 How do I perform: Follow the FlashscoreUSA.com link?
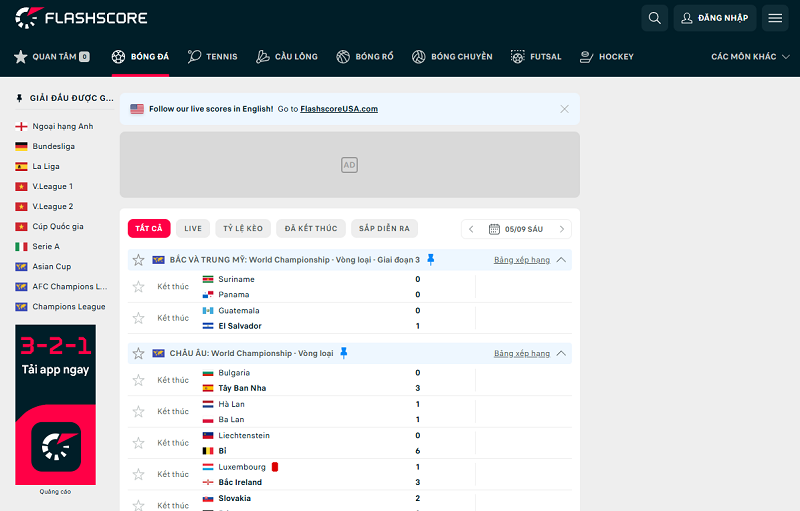click(x=339, y=109)
